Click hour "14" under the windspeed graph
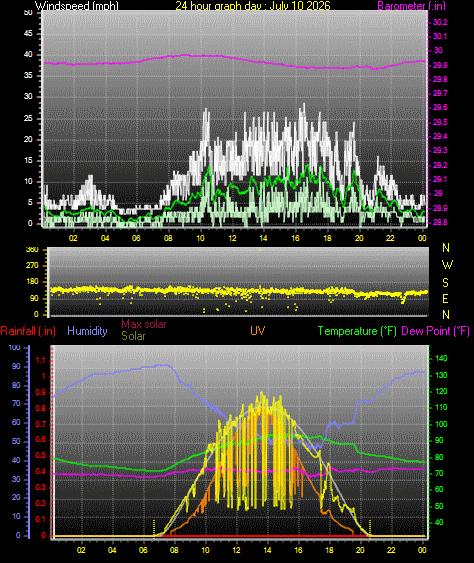This screenshot has height=563, width=474. [264, 238]
